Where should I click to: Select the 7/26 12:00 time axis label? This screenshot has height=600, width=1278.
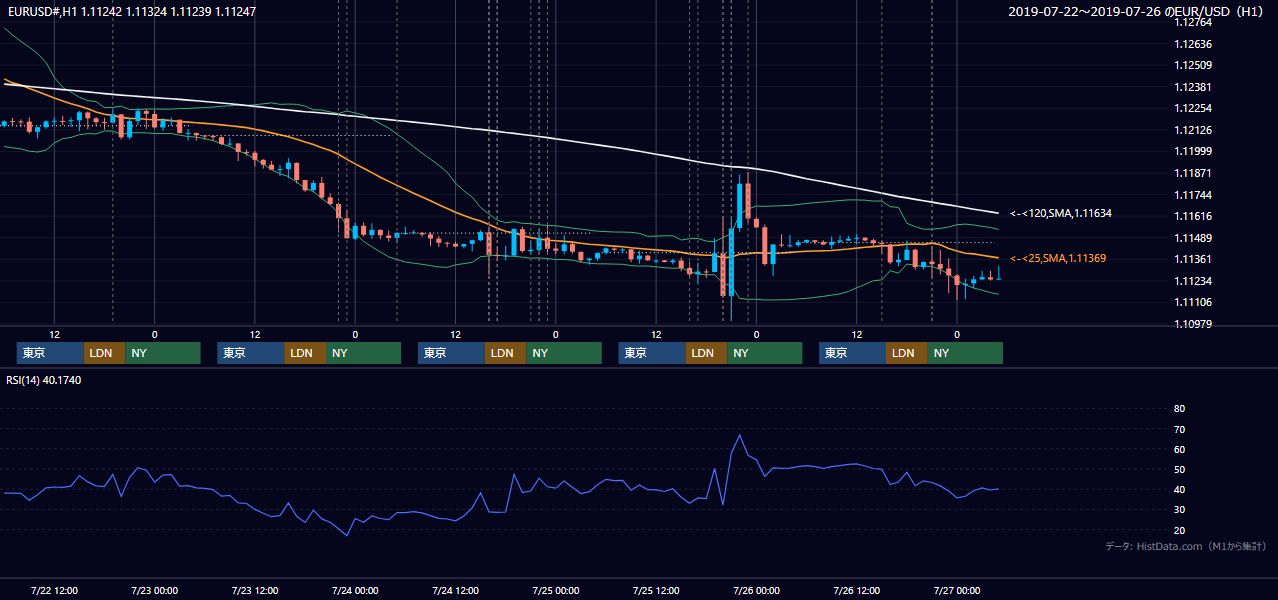click(857, 590)
